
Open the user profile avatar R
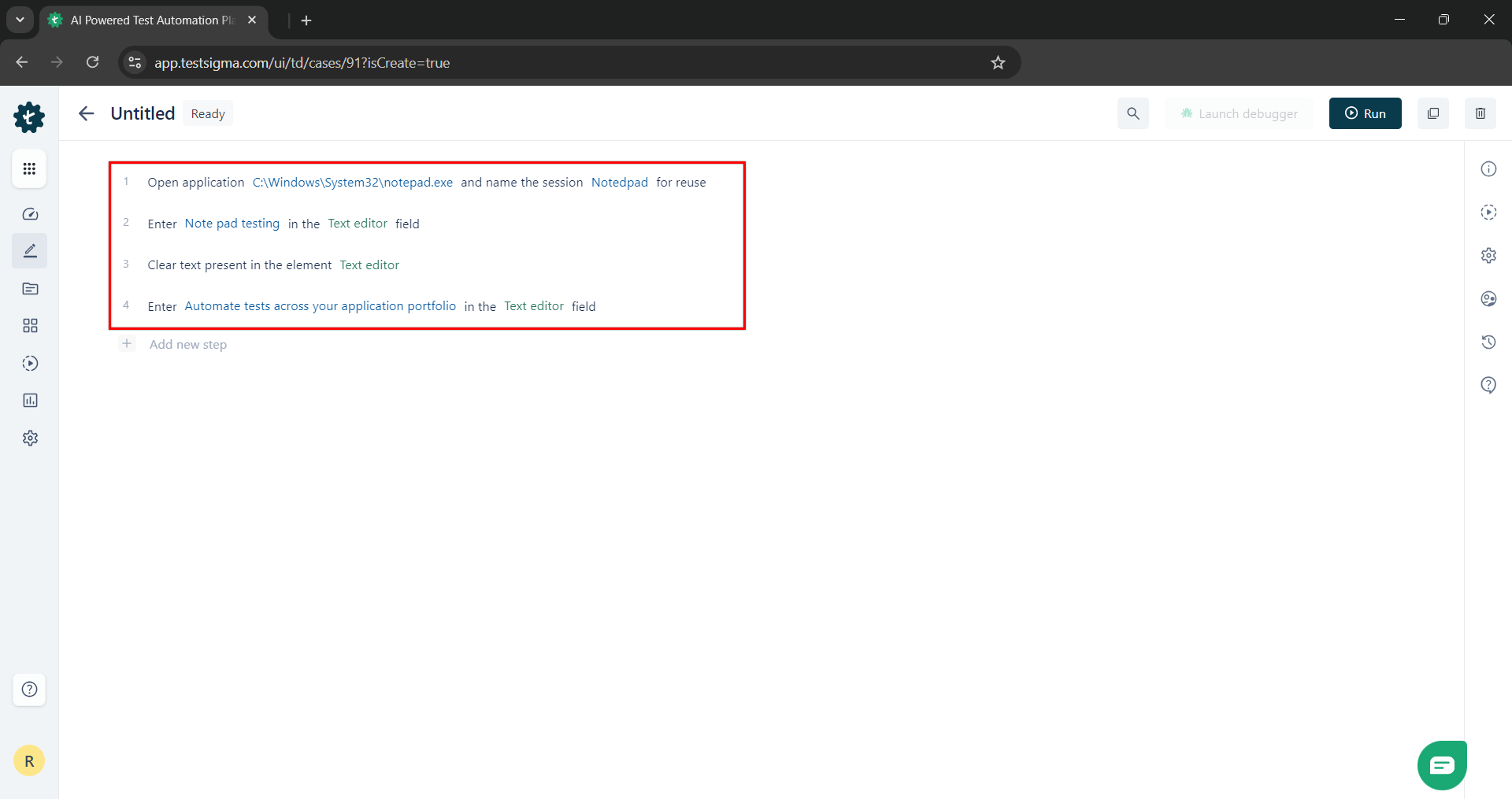[29, 761]
